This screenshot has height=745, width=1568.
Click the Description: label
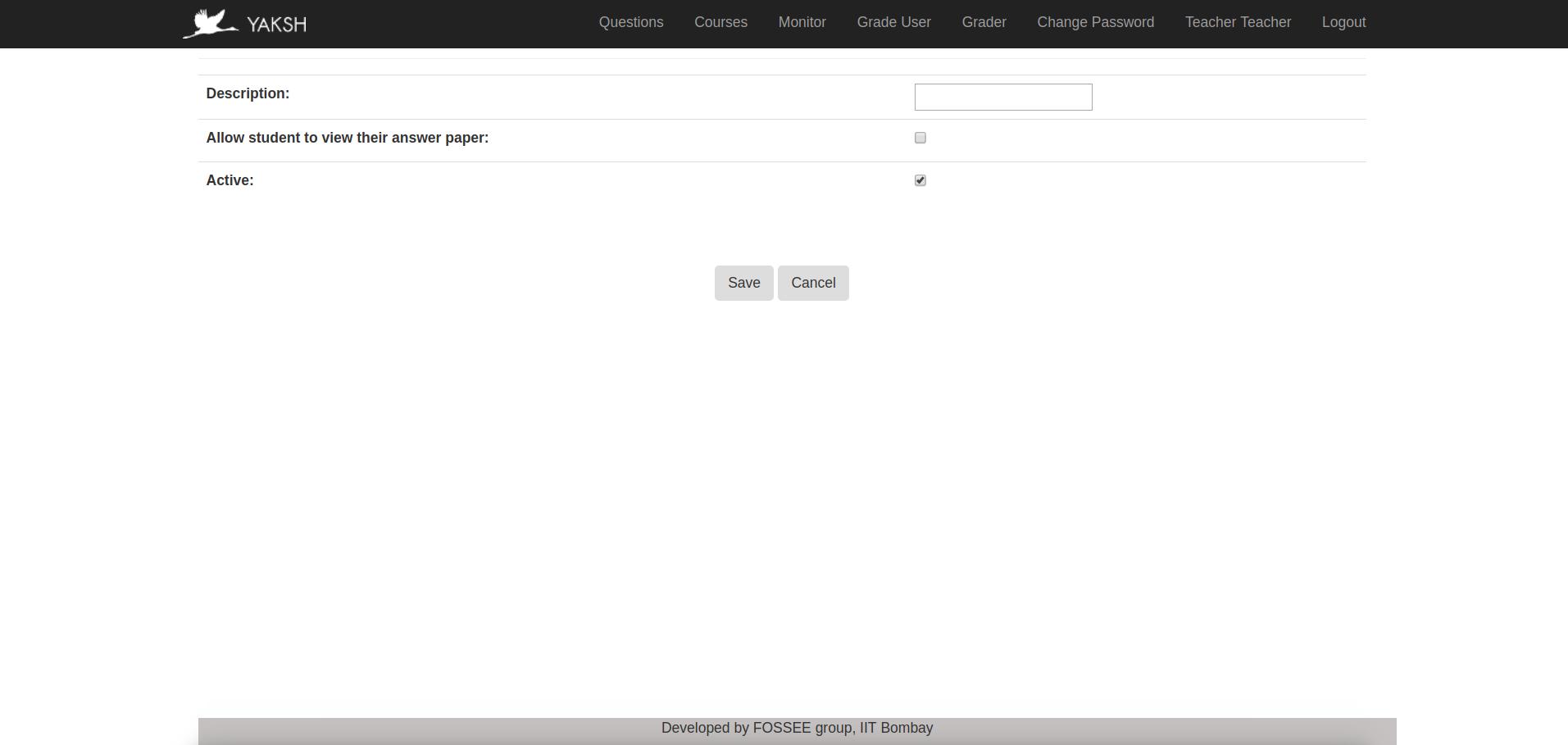pyautogui.click(x=248, y=93)
